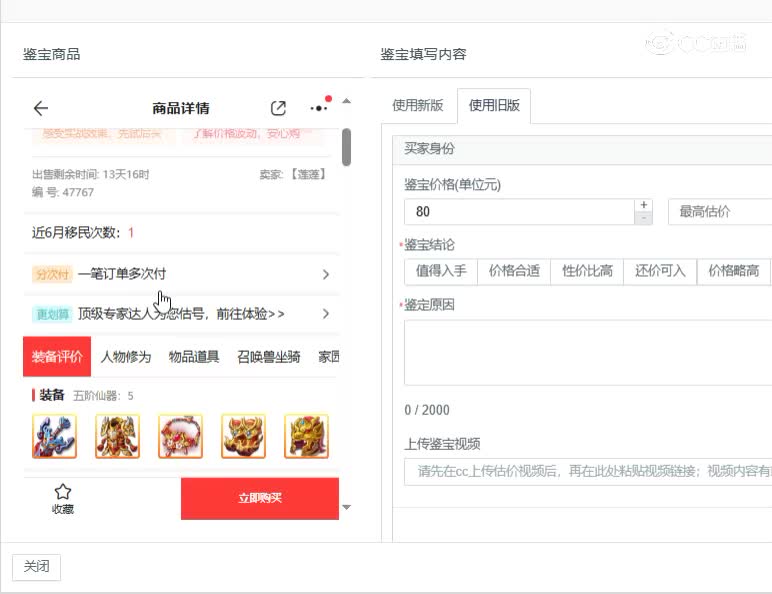
Task: Select the gold mask with blue gems
Action: [243, 436]
